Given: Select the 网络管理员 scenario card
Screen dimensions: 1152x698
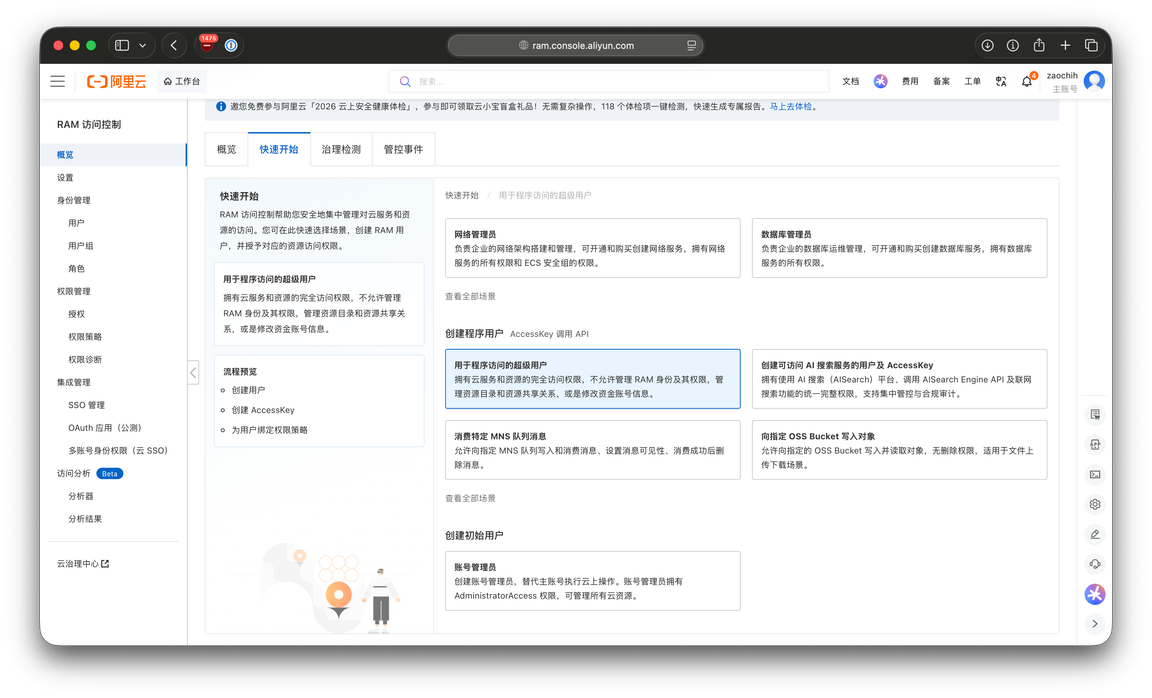Looking at the screenshot, I should (x=592, y=248).
